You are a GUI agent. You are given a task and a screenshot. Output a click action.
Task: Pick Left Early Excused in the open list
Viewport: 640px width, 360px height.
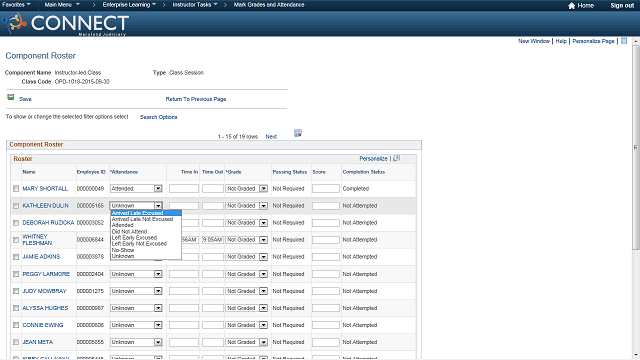tap(134, 238)
